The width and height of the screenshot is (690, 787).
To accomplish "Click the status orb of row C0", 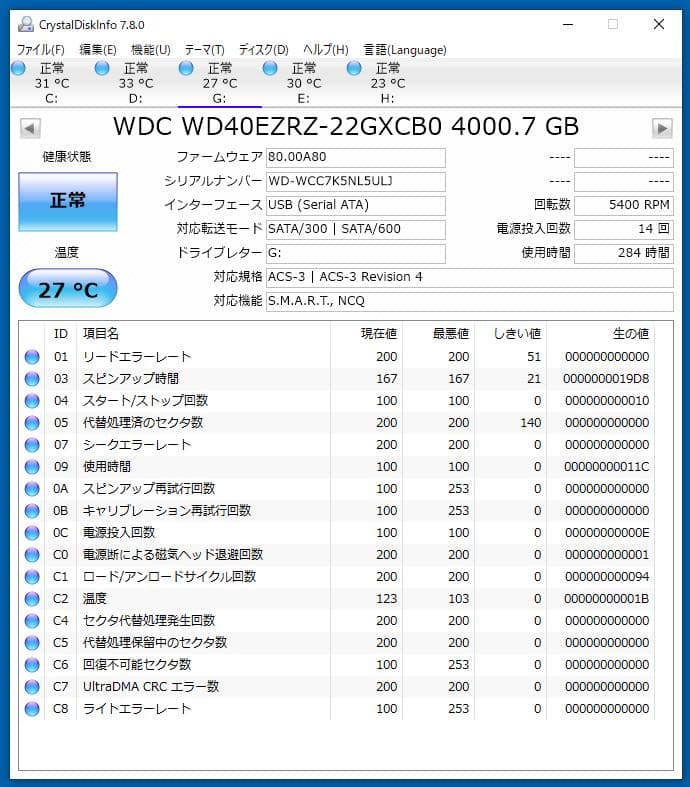I will pos(32,555).
